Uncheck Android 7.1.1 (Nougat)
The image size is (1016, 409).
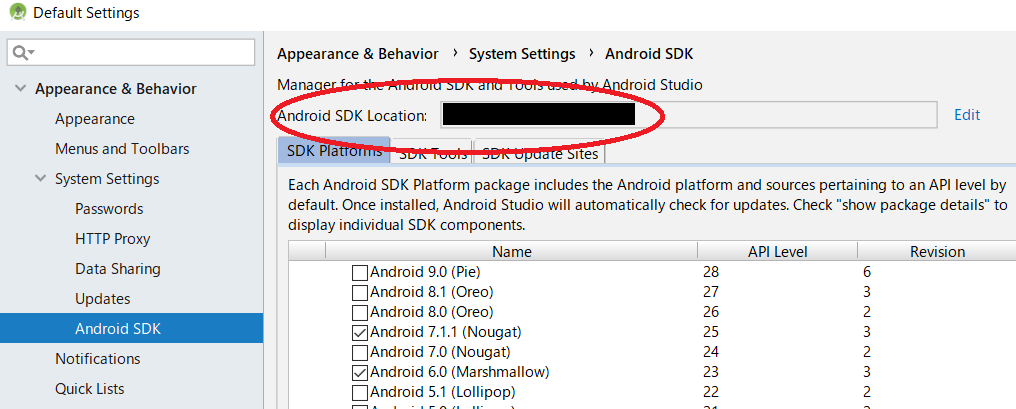point(360,332)
